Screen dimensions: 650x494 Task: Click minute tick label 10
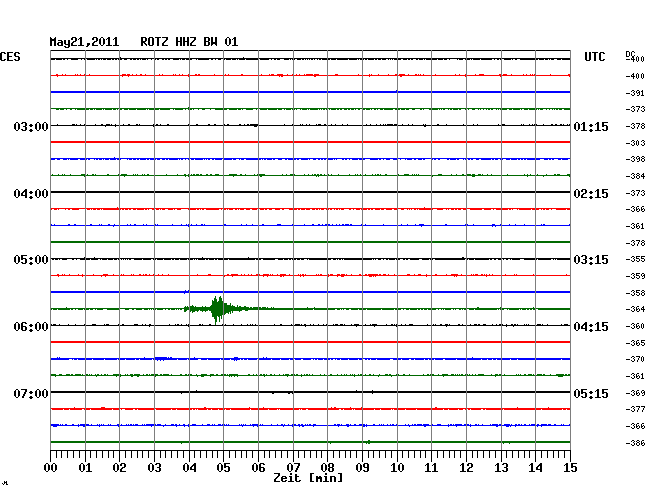pos(397,468)
